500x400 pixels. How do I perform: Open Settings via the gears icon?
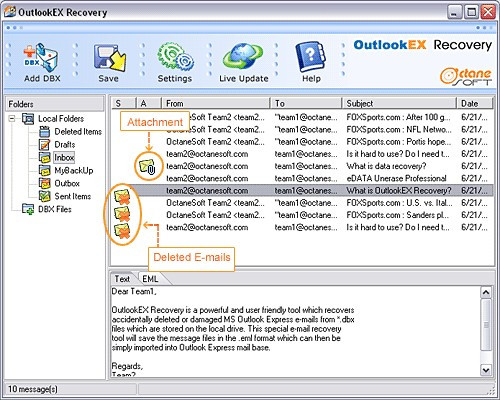[x=175, y=57]
